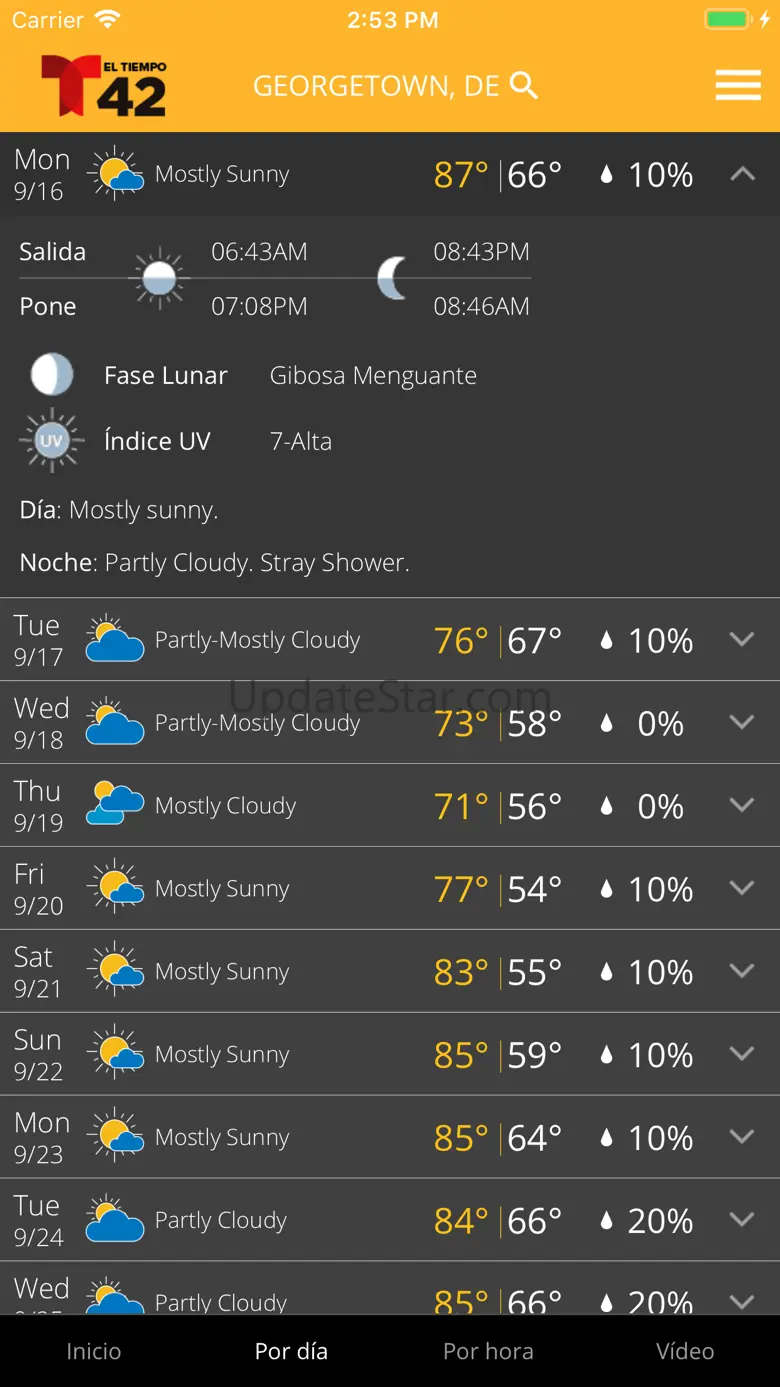
Task: Tap the Fase Lunar moon phase icon
Action: point(51,375)
